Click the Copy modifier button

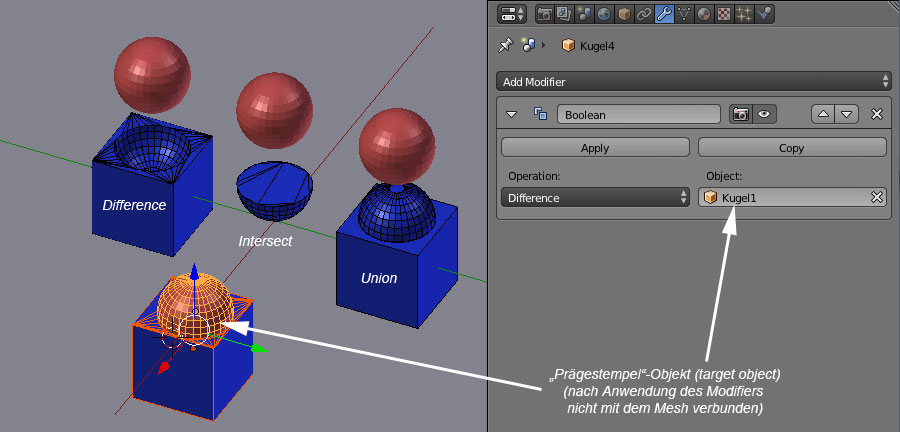[791, 148]
